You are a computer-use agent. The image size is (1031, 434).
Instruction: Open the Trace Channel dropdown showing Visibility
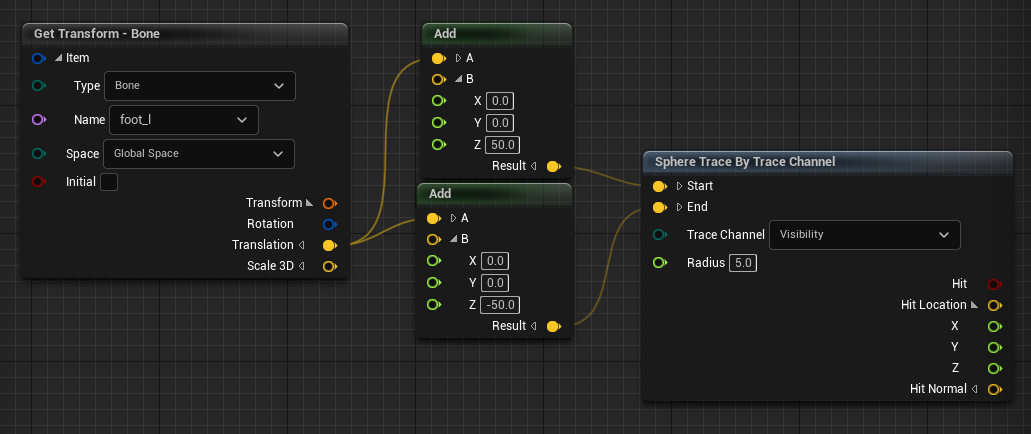click(865, 235)
